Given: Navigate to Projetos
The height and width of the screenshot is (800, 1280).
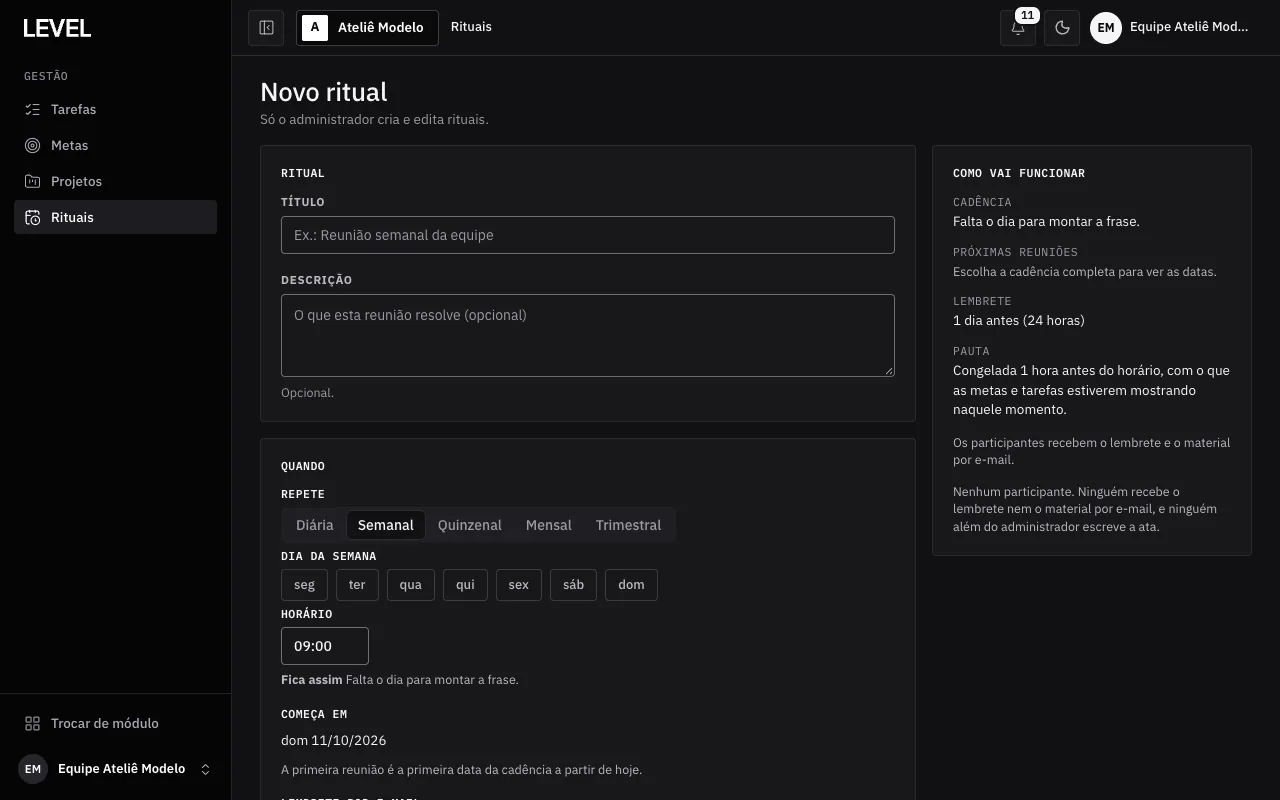Looking at the screenshot, I should (x=115, y=181).
